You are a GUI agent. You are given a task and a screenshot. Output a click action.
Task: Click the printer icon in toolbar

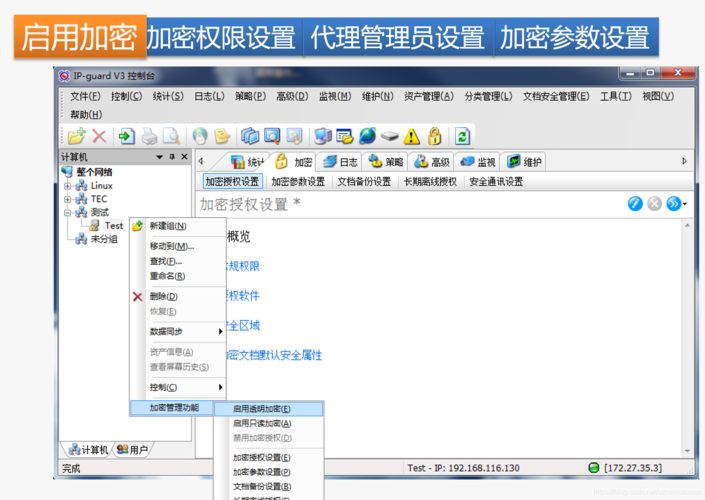click(x=149, y=136)
